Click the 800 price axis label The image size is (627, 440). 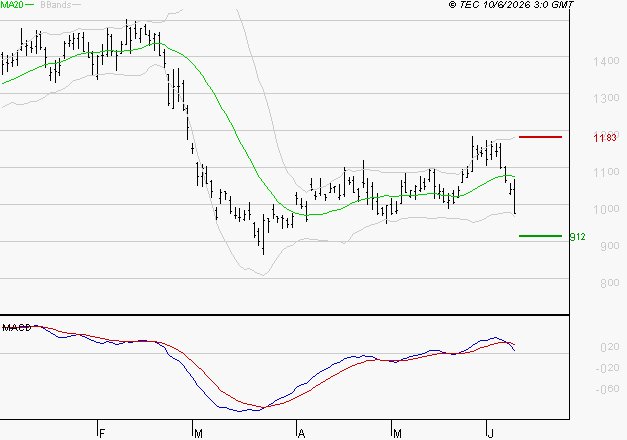(x=610, y=283)
